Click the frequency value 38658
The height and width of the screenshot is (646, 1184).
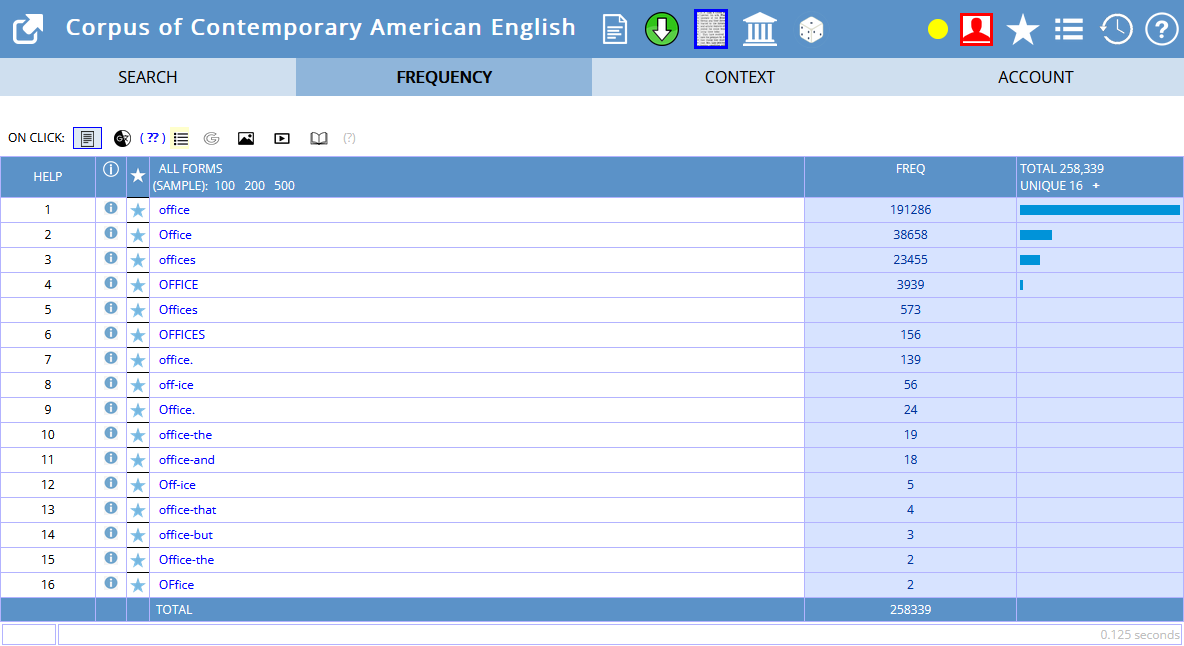click(911, 235)
